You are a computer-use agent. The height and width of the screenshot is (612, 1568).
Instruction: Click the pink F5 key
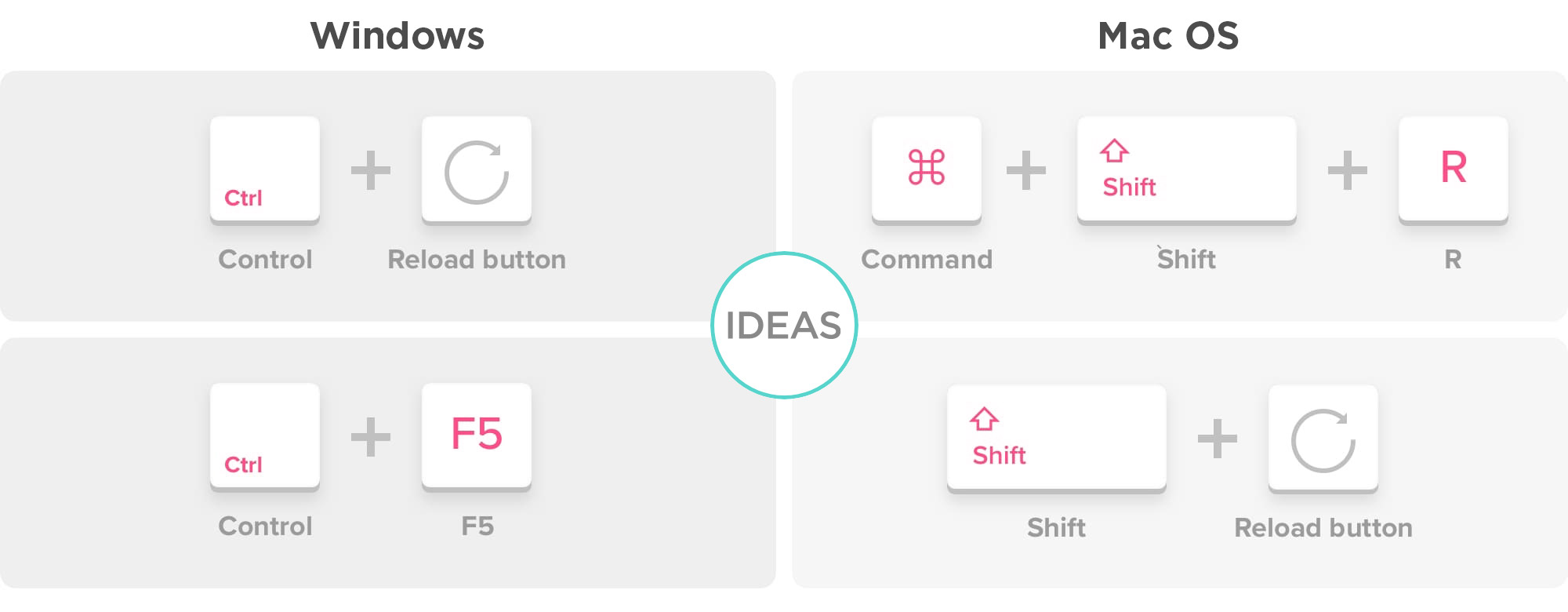pos(477,437)
